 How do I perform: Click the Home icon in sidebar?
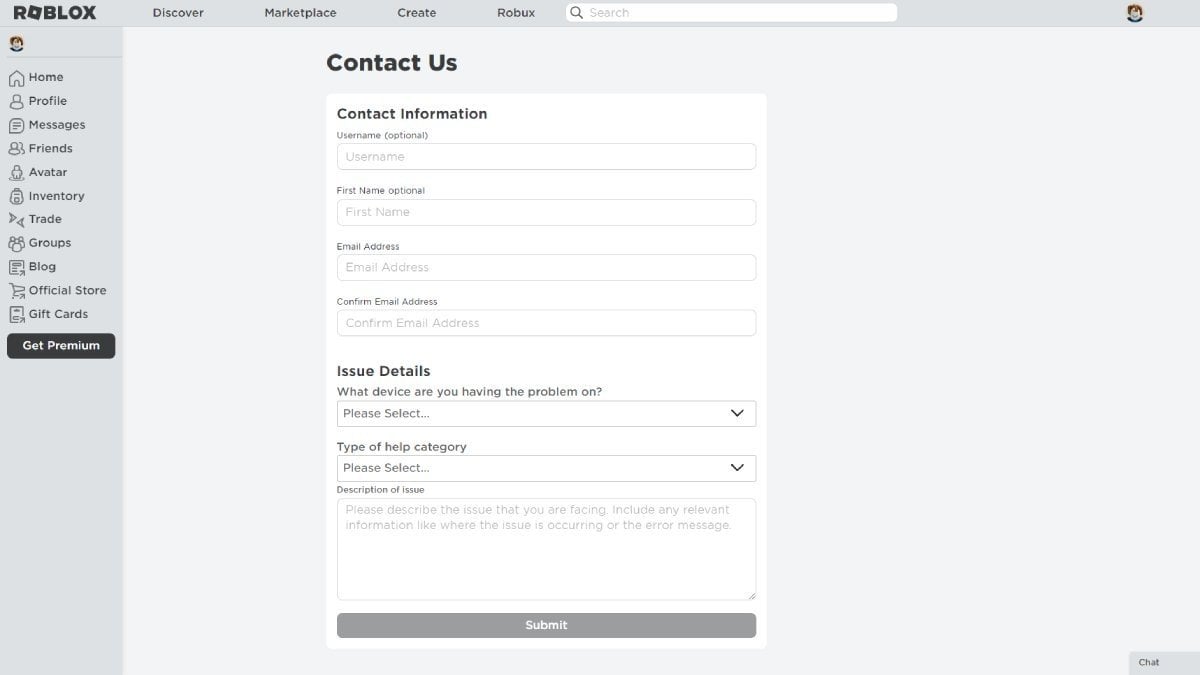[x=16, y=78]
